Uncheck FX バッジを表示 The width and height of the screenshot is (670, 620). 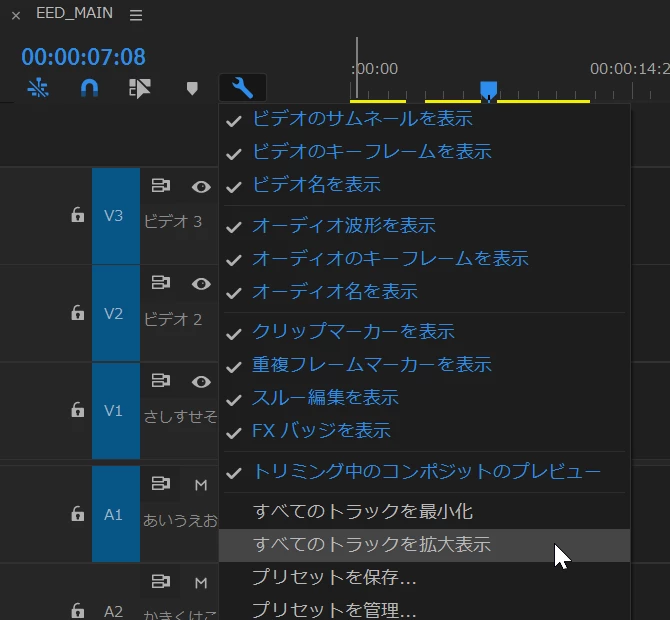pyautogui.click(x=424, y=431)
